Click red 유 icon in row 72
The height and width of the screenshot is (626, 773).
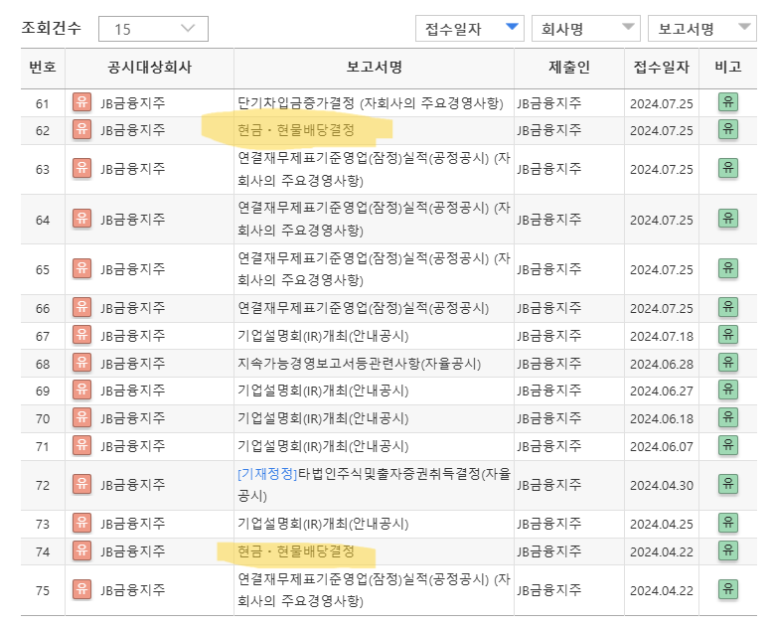pyautogui.click(x=82, y=485)
